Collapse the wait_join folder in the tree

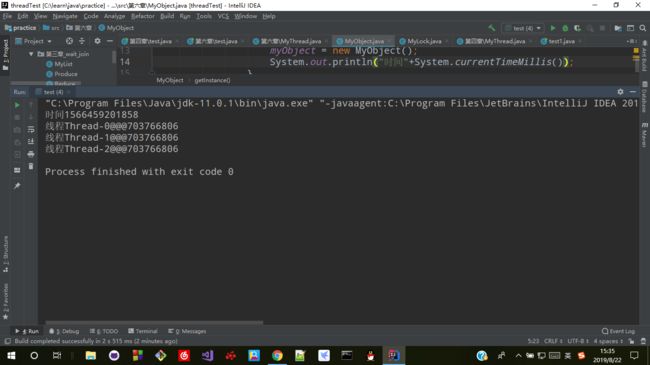point(31,54)
